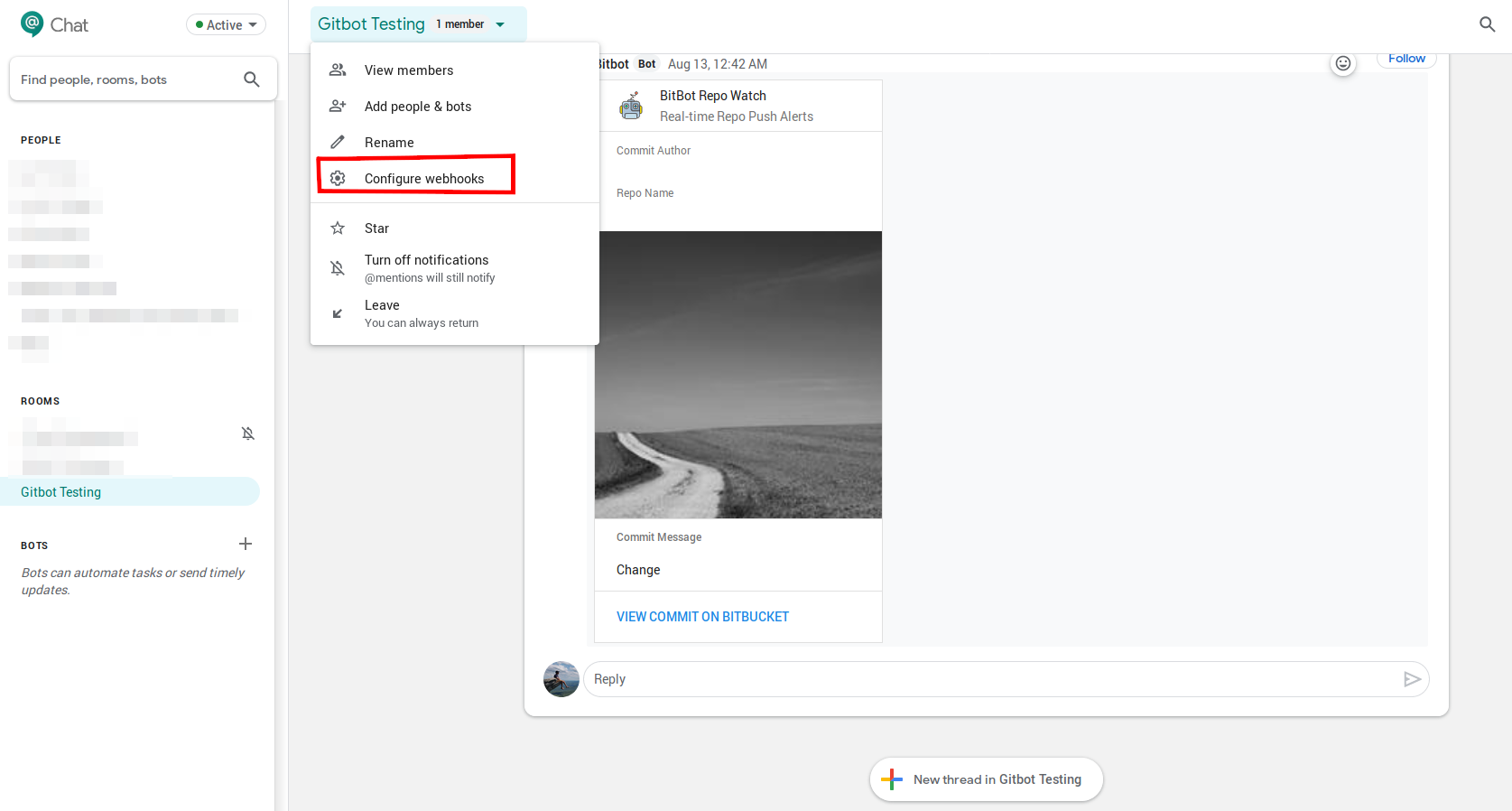Open the search icon at top right
Image resolution: width=1512 pixels, height=811 pixels.
[x=1487, y=24]
